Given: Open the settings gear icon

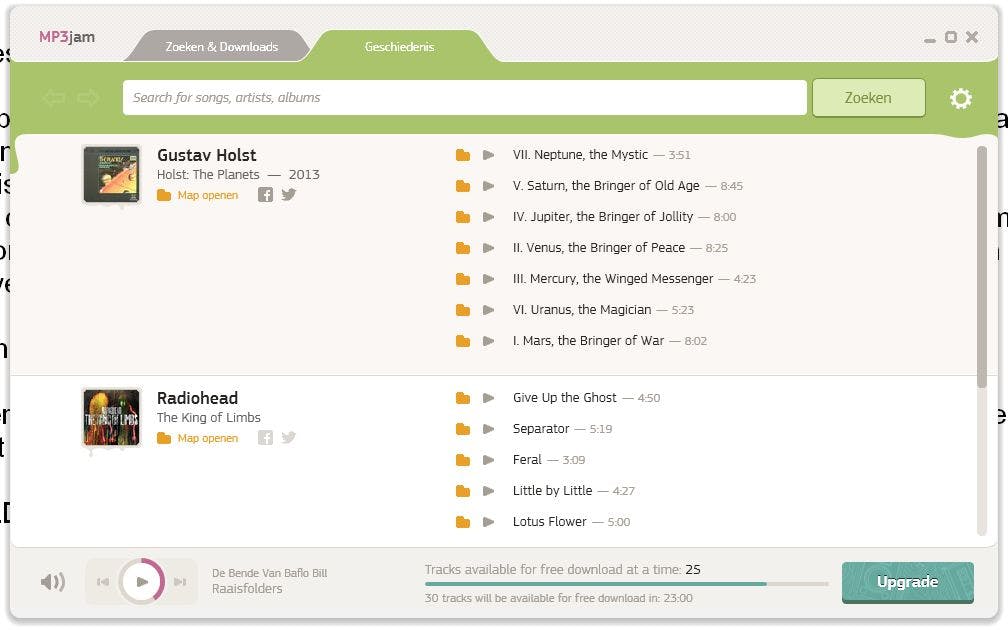Looking at the screenshot, I should click(x=960, y=98).
